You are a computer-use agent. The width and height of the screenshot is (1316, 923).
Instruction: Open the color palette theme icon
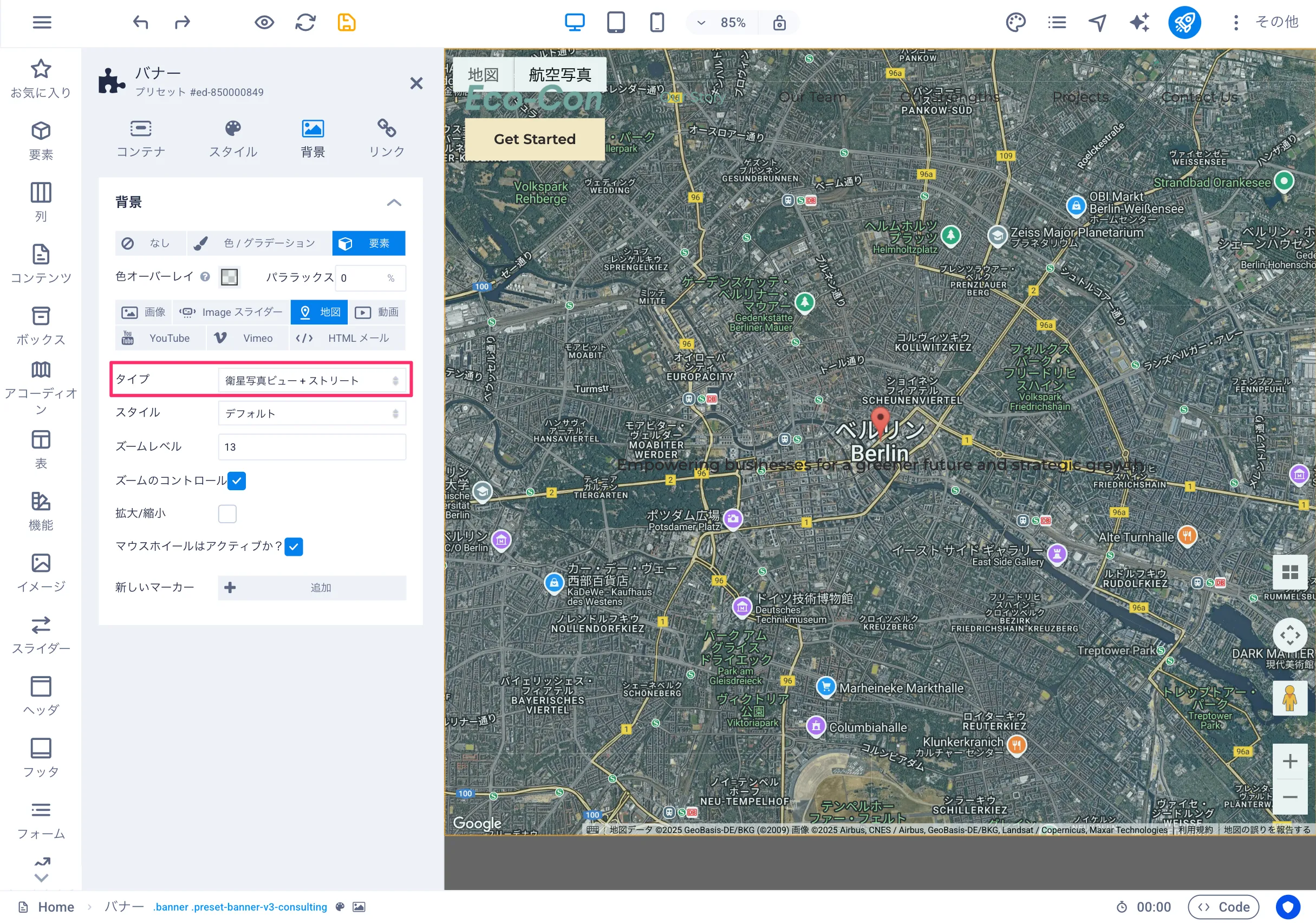coord(1015,22)
